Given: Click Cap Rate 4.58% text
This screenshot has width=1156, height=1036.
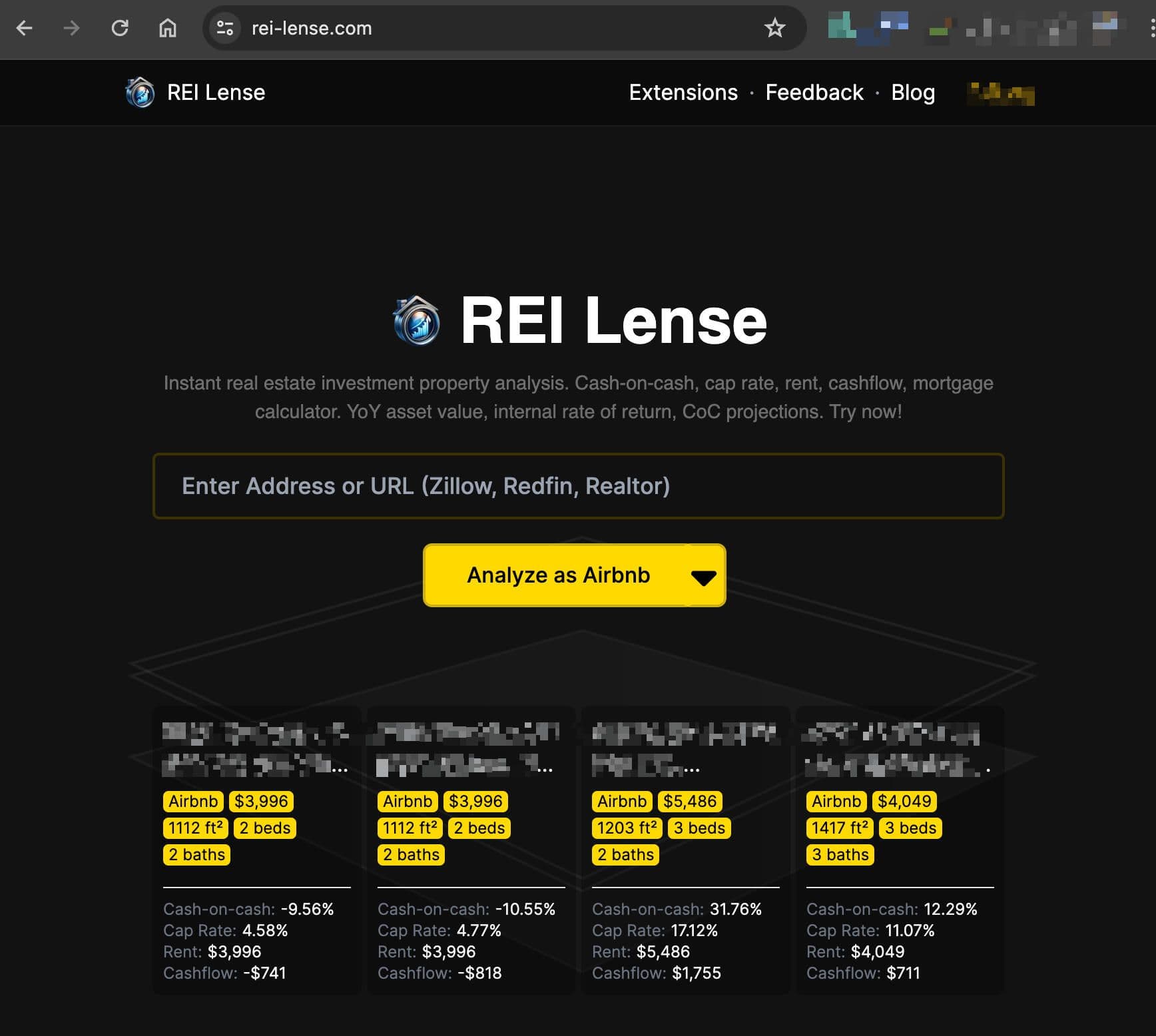Looking at the screenshot, I should click(226, 930).
